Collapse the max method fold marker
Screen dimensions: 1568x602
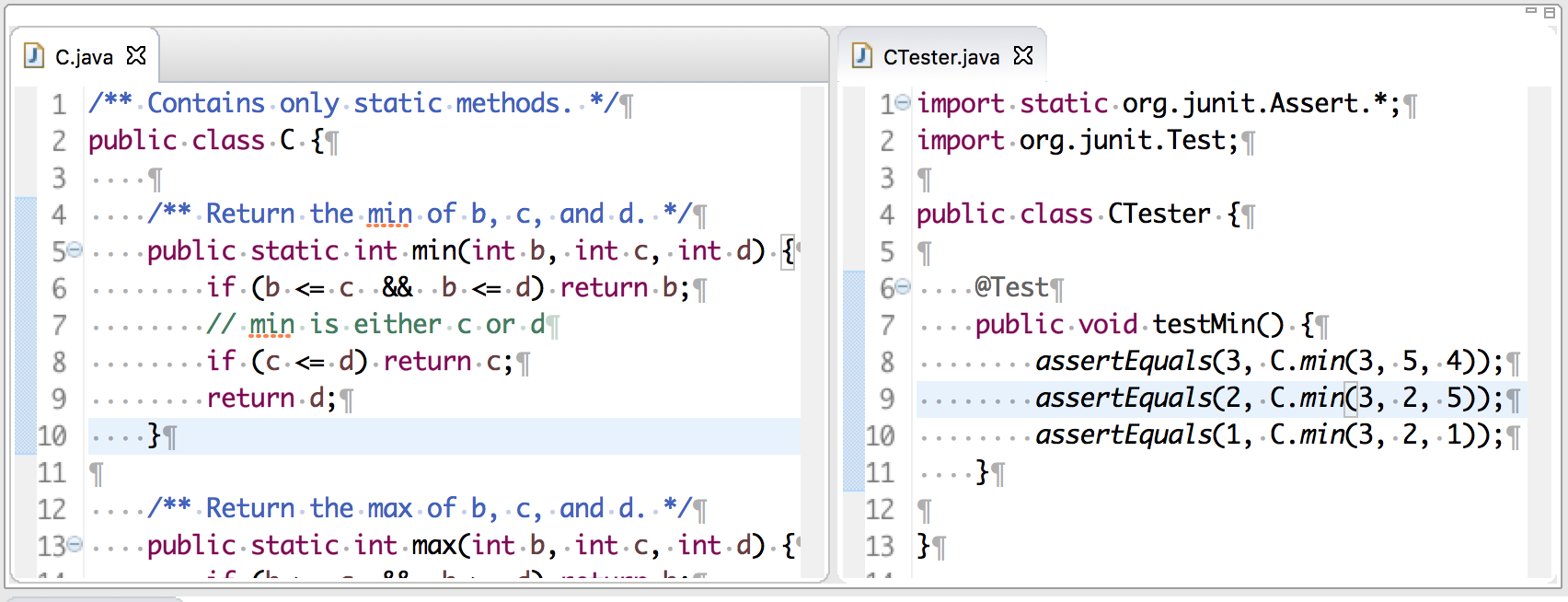pyautogui.click(x=75, y=544)
